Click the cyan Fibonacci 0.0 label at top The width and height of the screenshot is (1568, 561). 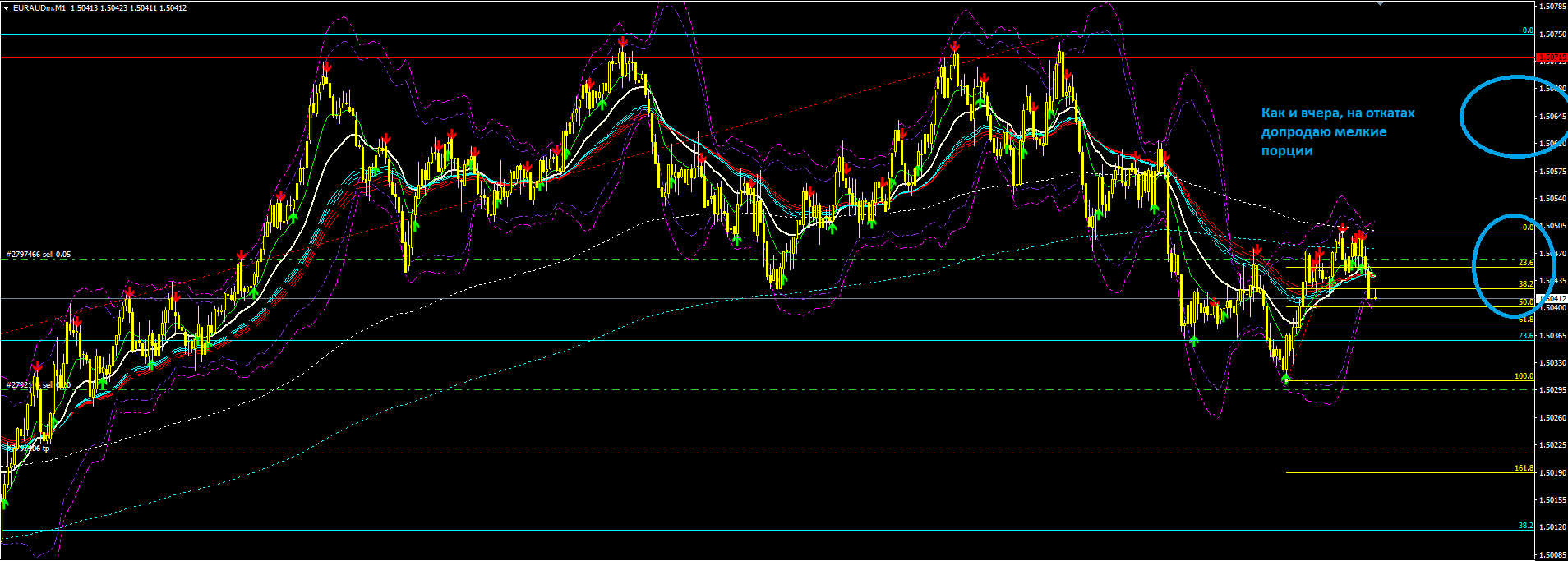[1528, 30]
